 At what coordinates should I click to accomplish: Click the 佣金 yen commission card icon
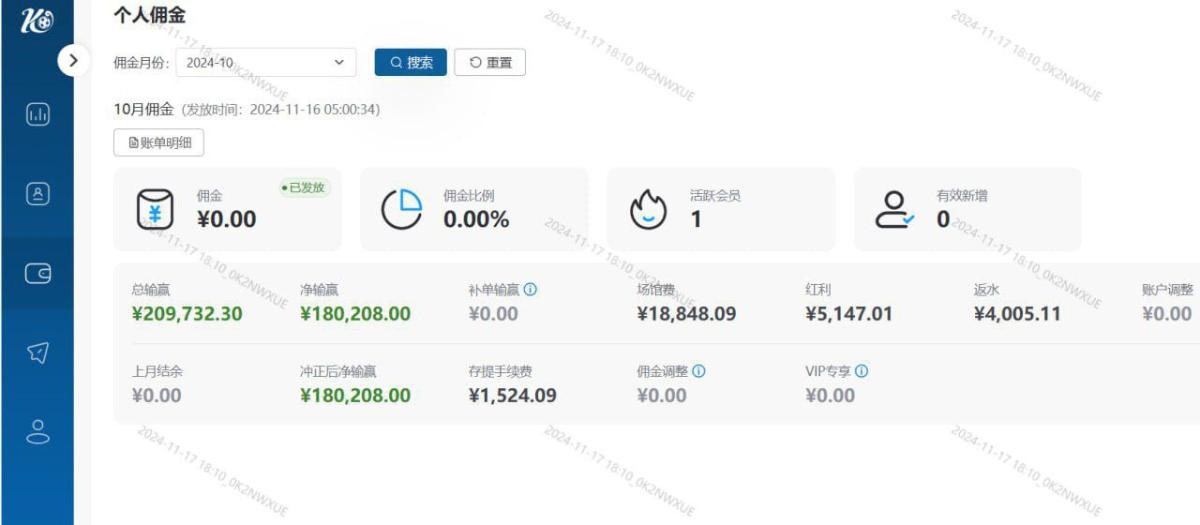coord(155,209)
